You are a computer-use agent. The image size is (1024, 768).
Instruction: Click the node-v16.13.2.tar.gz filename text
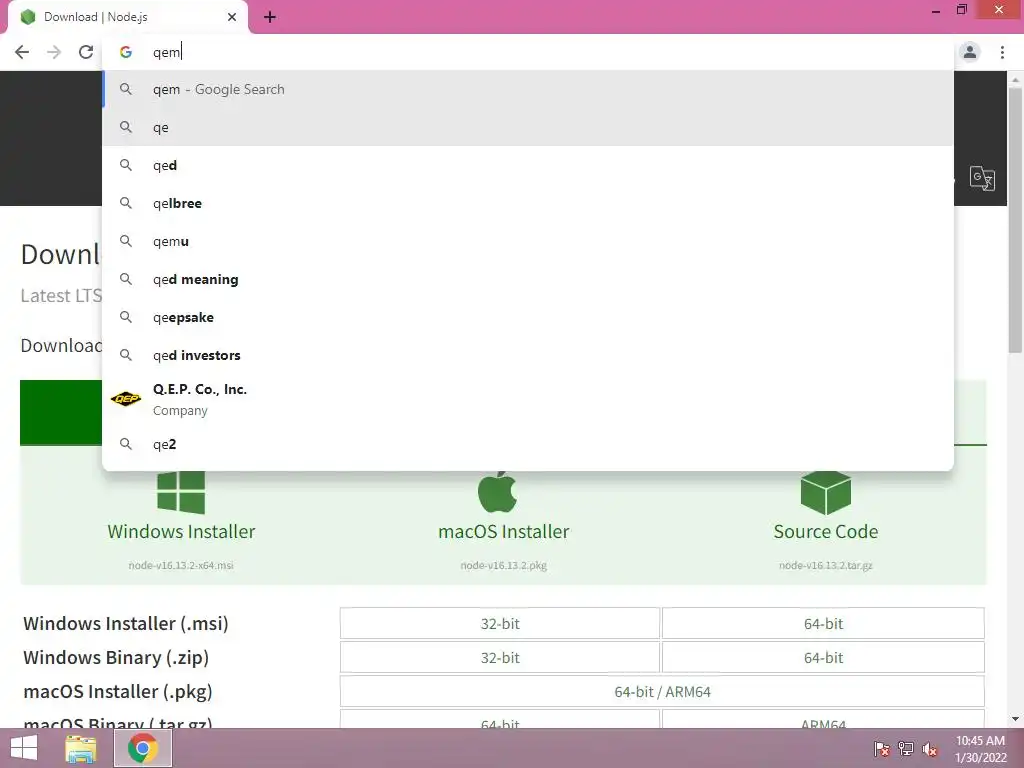coord(825,566)
